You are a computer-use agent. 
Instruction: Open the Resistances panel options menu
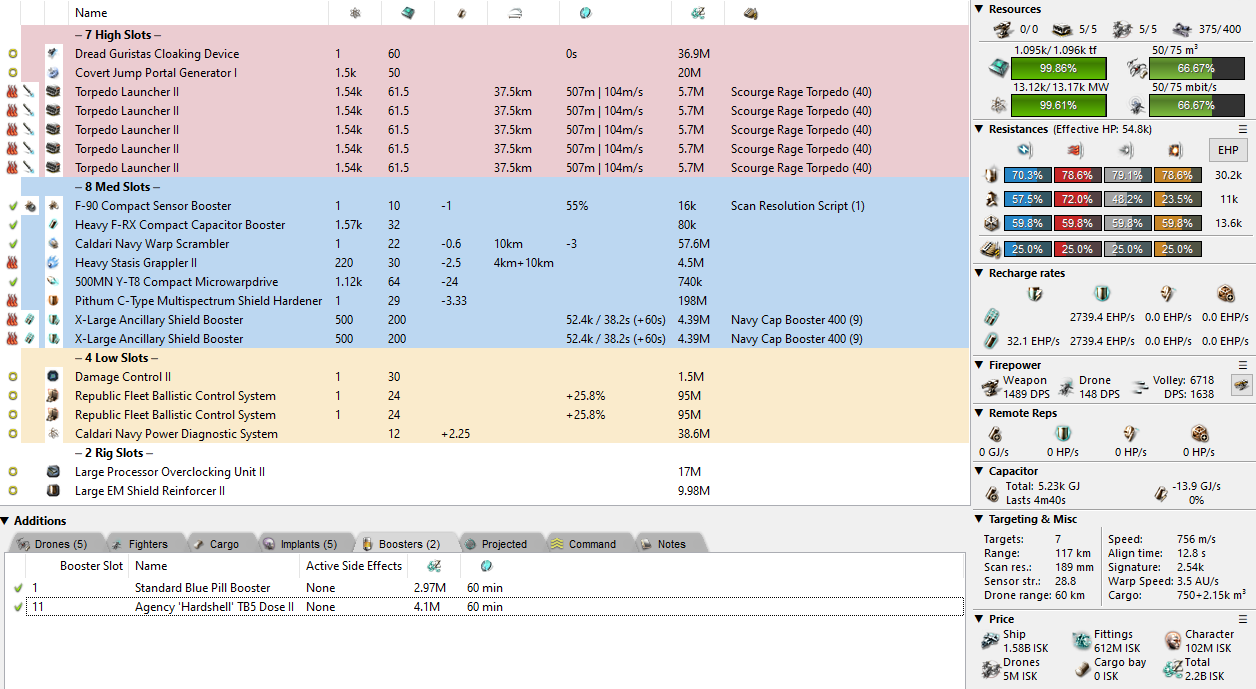click(x=1243, y=129)
